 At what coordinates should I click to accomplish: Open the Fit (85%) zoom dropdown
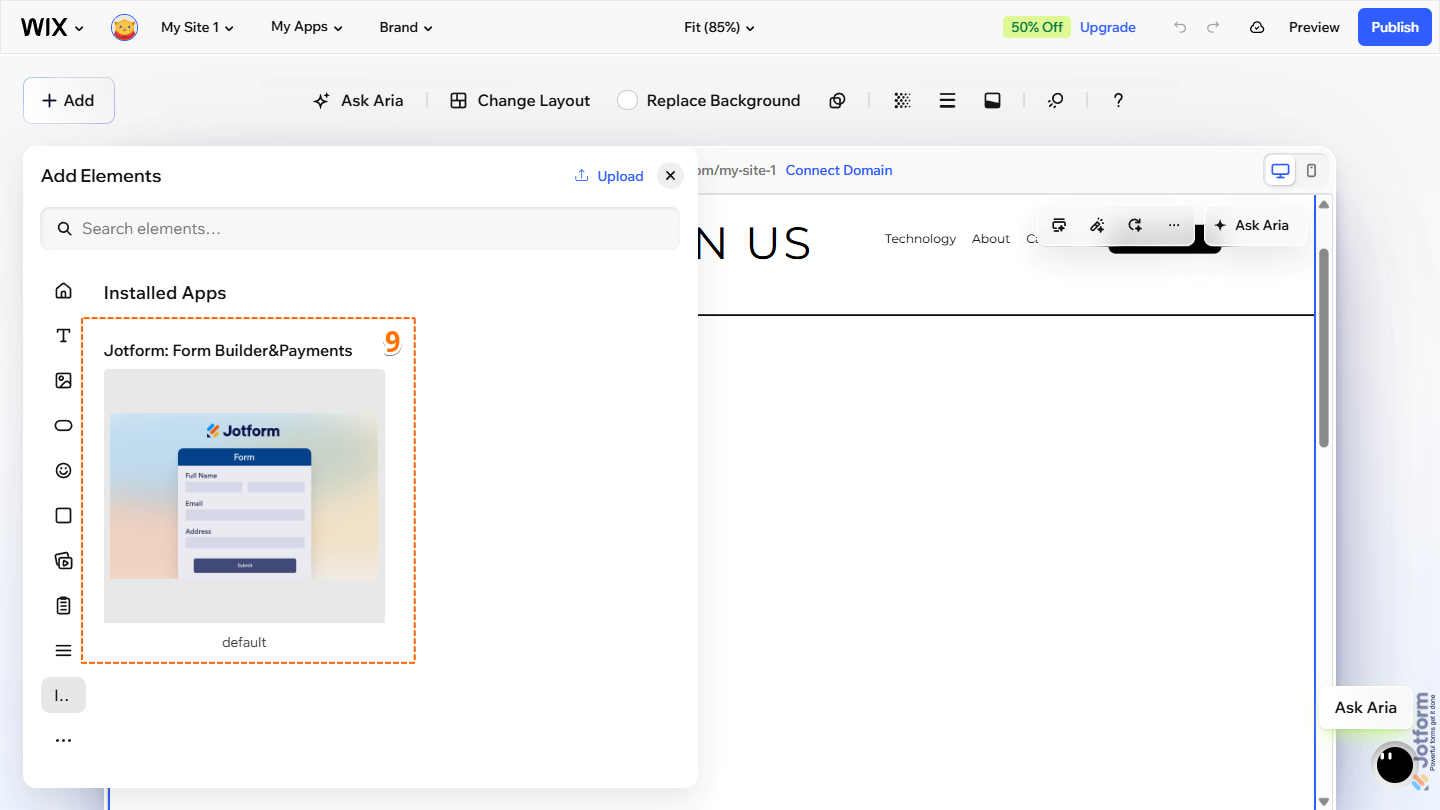(x=719, y=28)
